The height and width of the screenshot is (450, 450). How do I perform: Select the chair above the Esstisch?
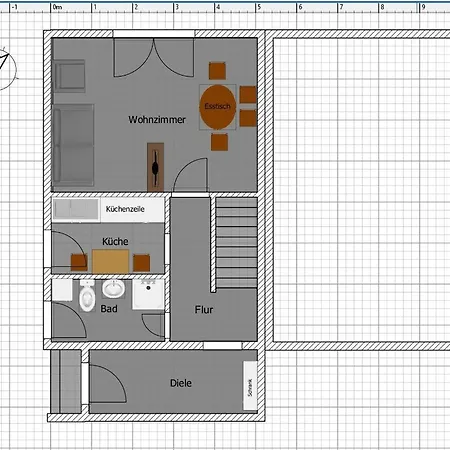click(217, 71)
